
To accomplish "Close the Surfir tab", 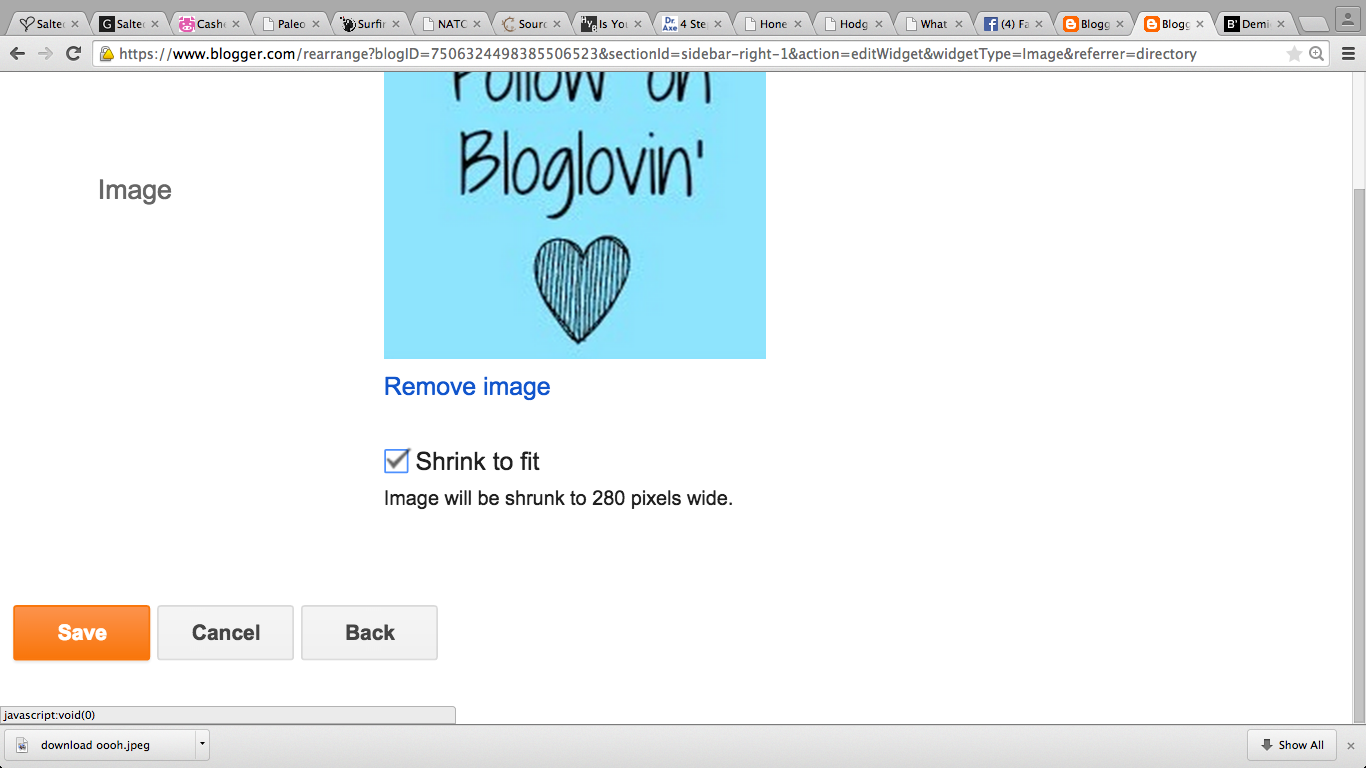I will coord(398,24).
